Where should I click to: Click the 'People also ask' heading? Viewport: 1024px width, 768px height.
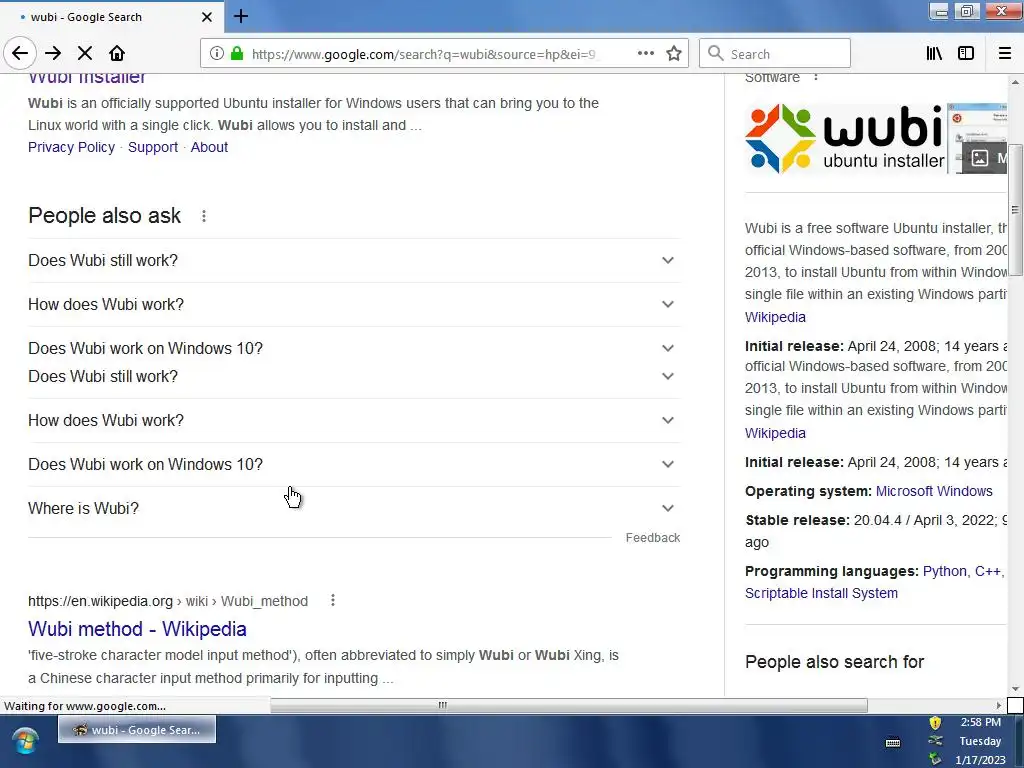(x=104, y=216)
